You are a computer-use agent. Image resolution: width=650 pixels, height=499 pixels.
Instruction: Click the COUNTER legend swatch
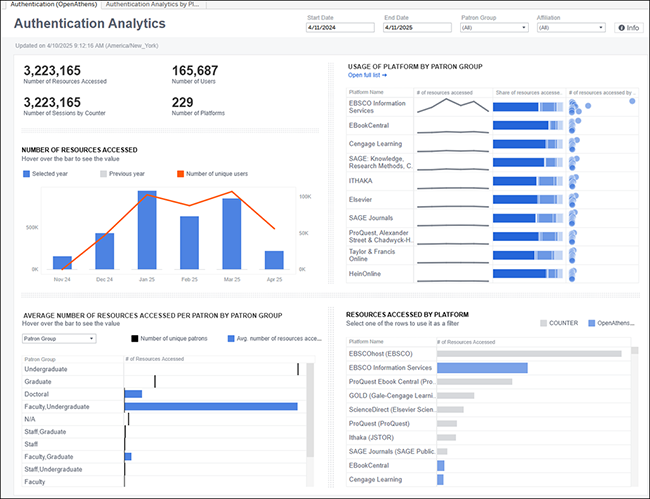pos(543,323)
